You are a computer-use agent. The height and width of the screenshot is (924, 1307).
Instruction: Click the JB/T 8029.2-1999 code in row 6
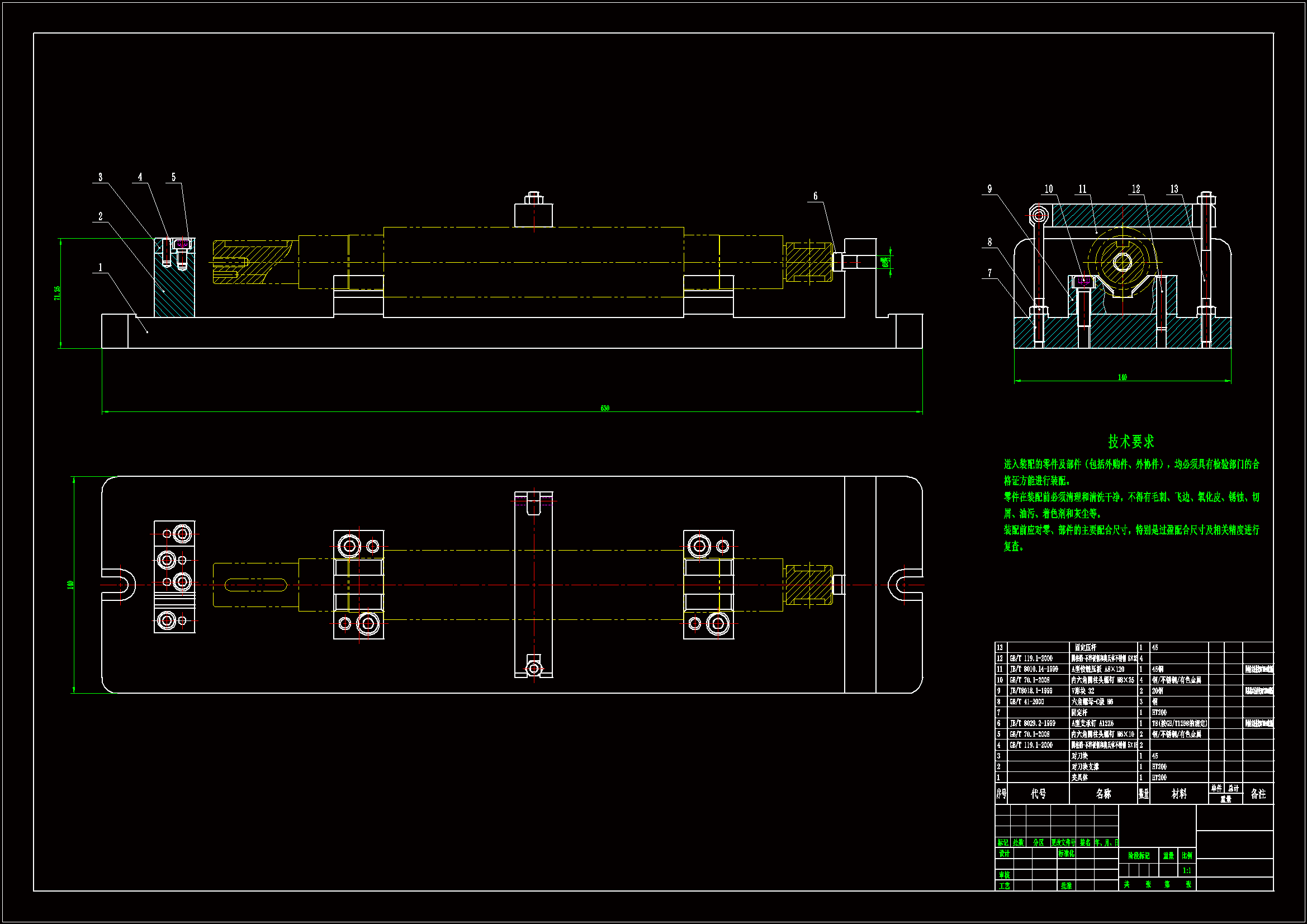pos(1033,723)
